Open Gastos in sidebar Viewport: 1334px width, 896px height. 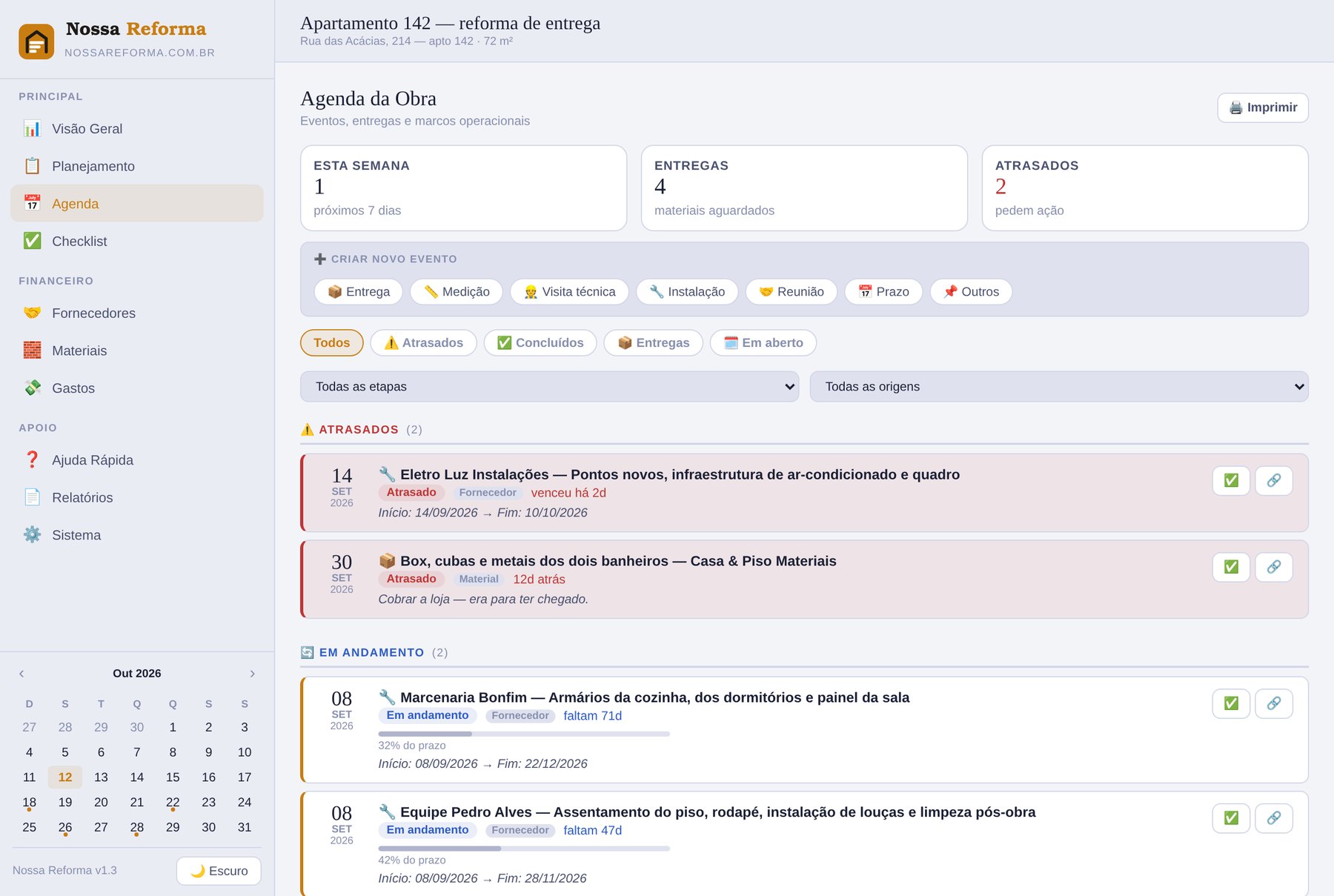137,388
